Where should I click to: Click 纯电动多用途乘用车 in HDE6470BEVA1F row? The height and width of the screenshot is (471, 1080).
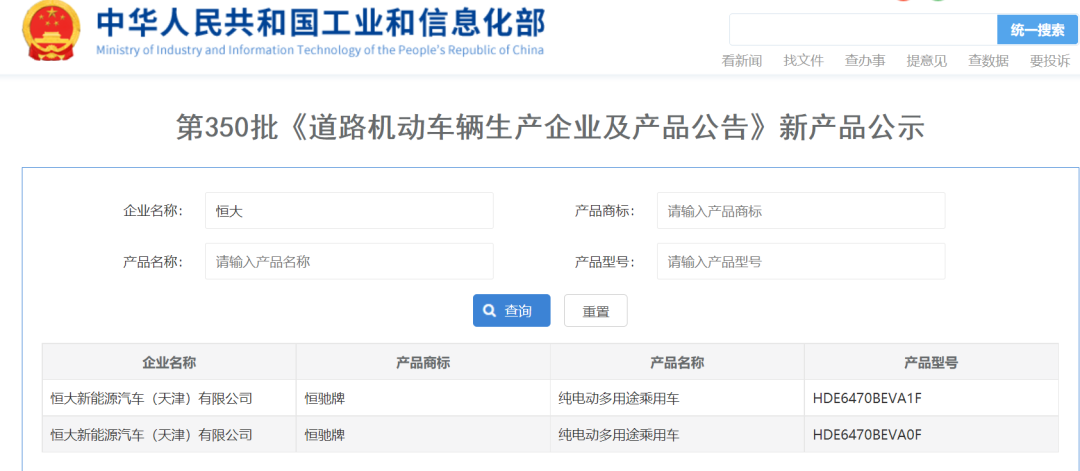(619, 398)
